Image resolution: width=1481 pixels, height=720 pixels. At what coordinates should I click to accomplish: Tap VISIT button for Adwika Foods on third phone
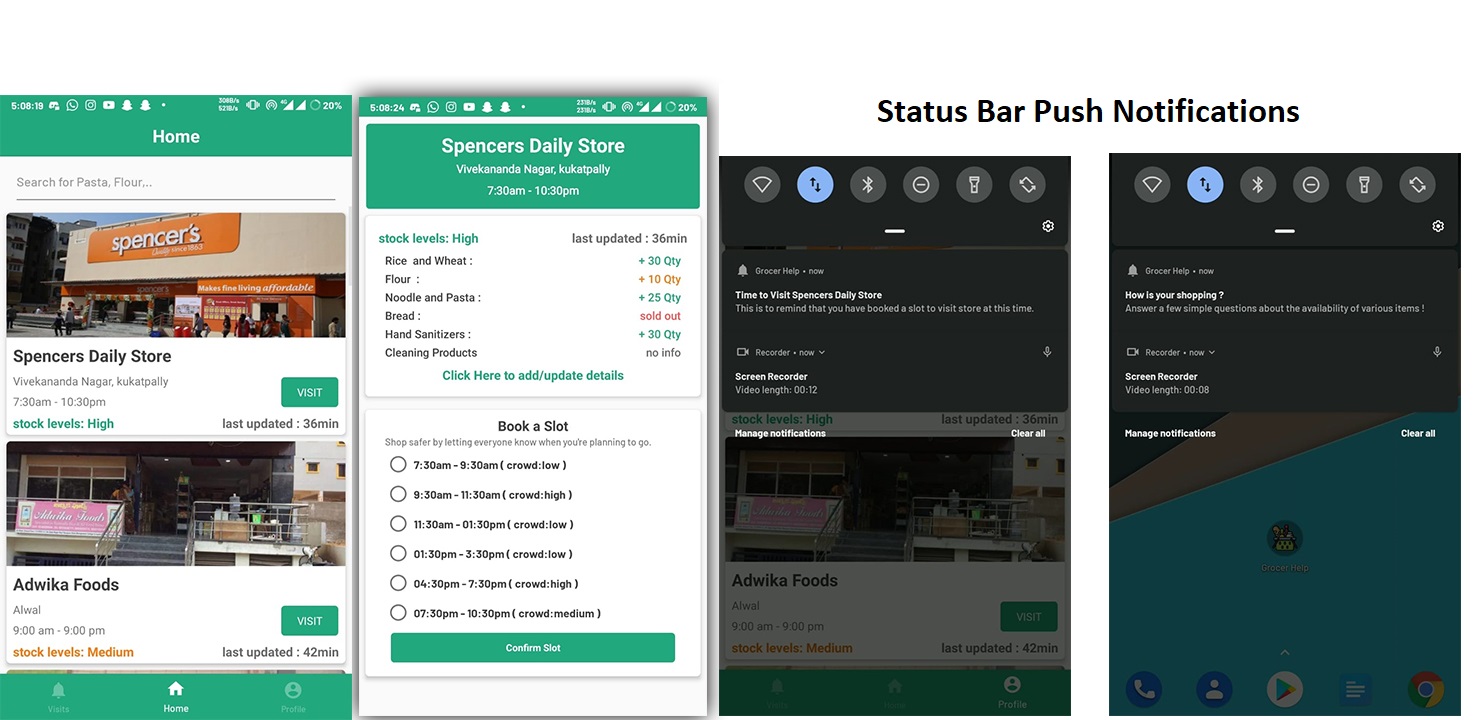coord(1029,617)
